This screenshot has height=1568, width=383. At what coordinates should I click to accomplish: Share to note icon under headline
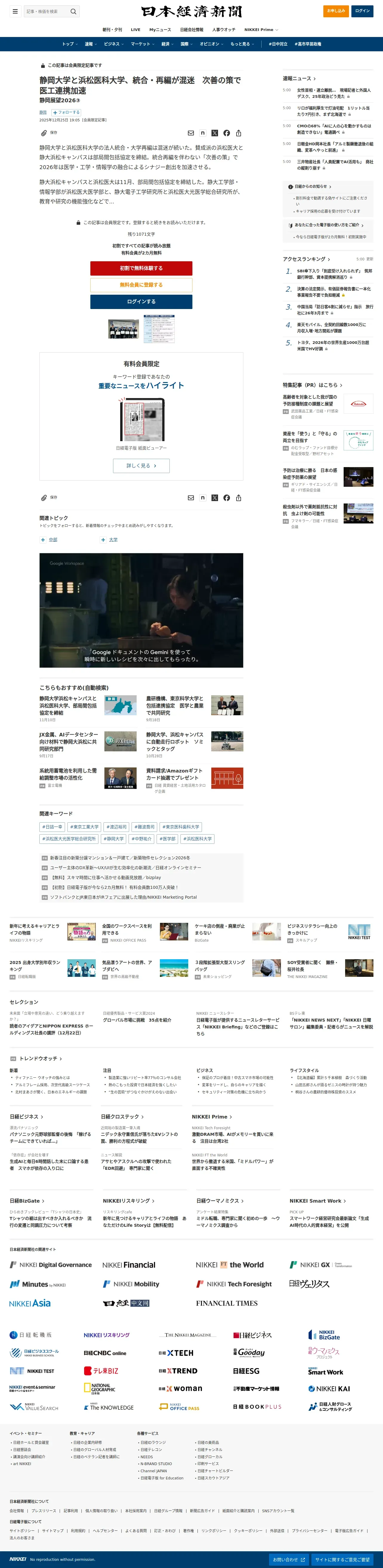click(x=203, y=133)
